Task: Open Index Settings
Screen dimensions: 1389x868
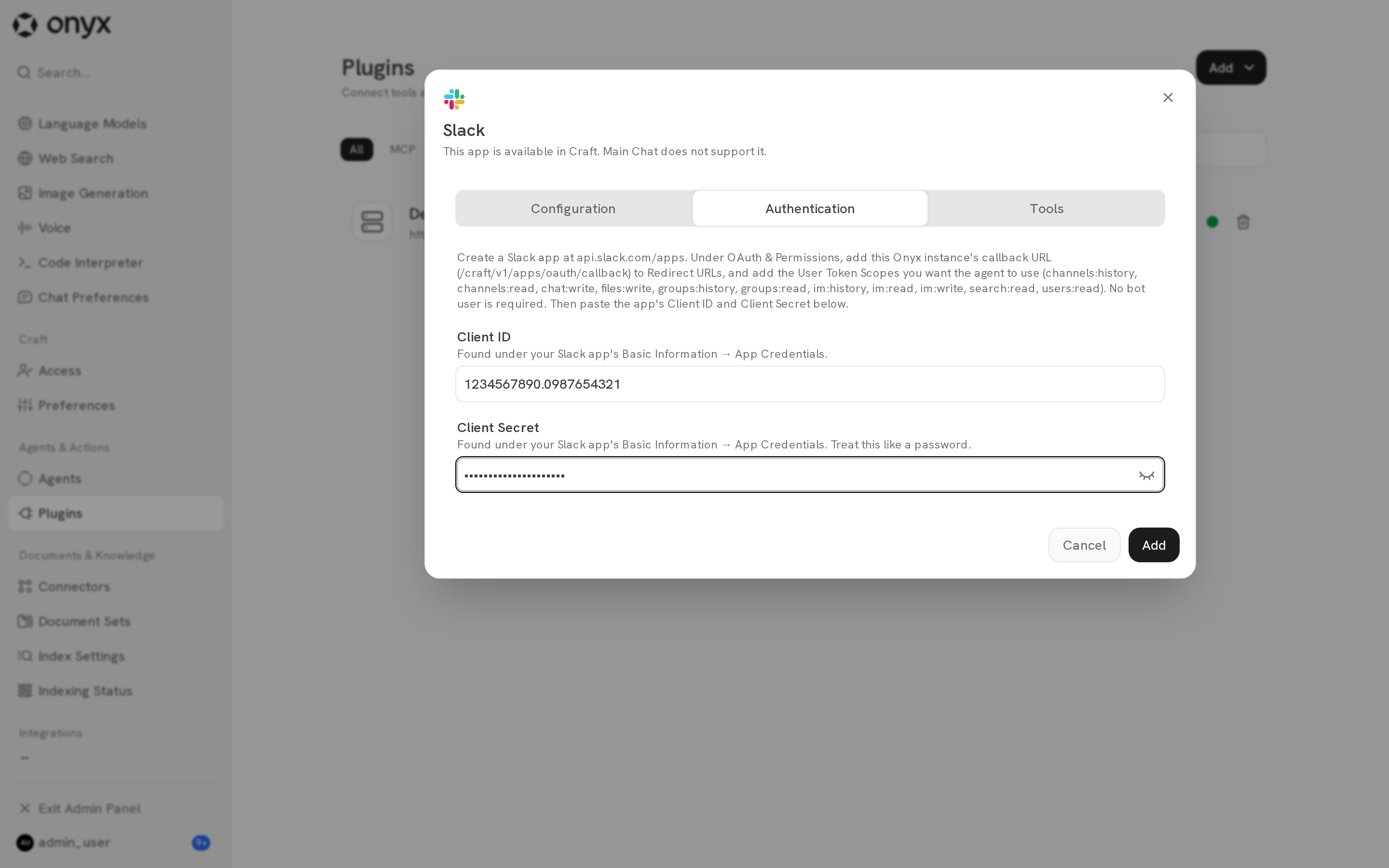Action: coord(115,656)
